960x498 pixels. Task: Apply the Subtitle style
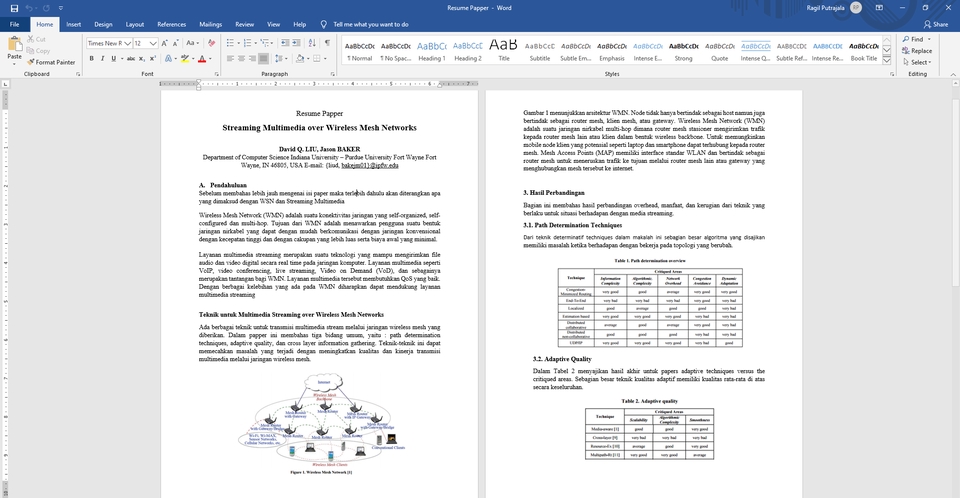[x=539, y=51]
